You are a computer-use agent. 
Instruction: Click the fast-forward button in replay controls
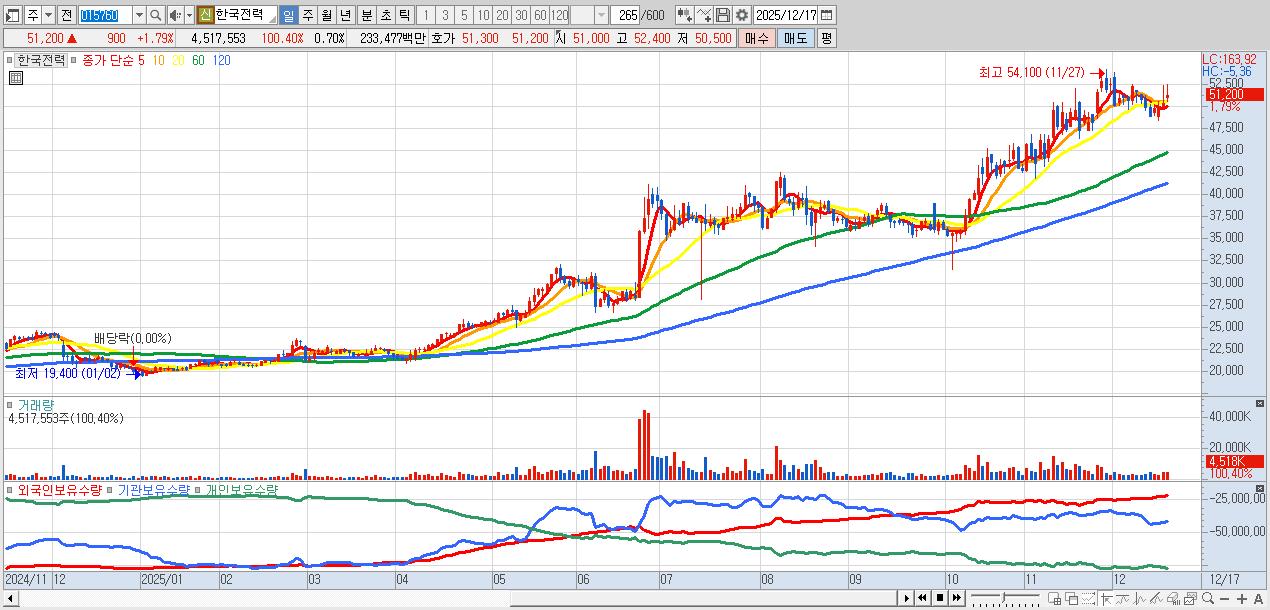957,598
